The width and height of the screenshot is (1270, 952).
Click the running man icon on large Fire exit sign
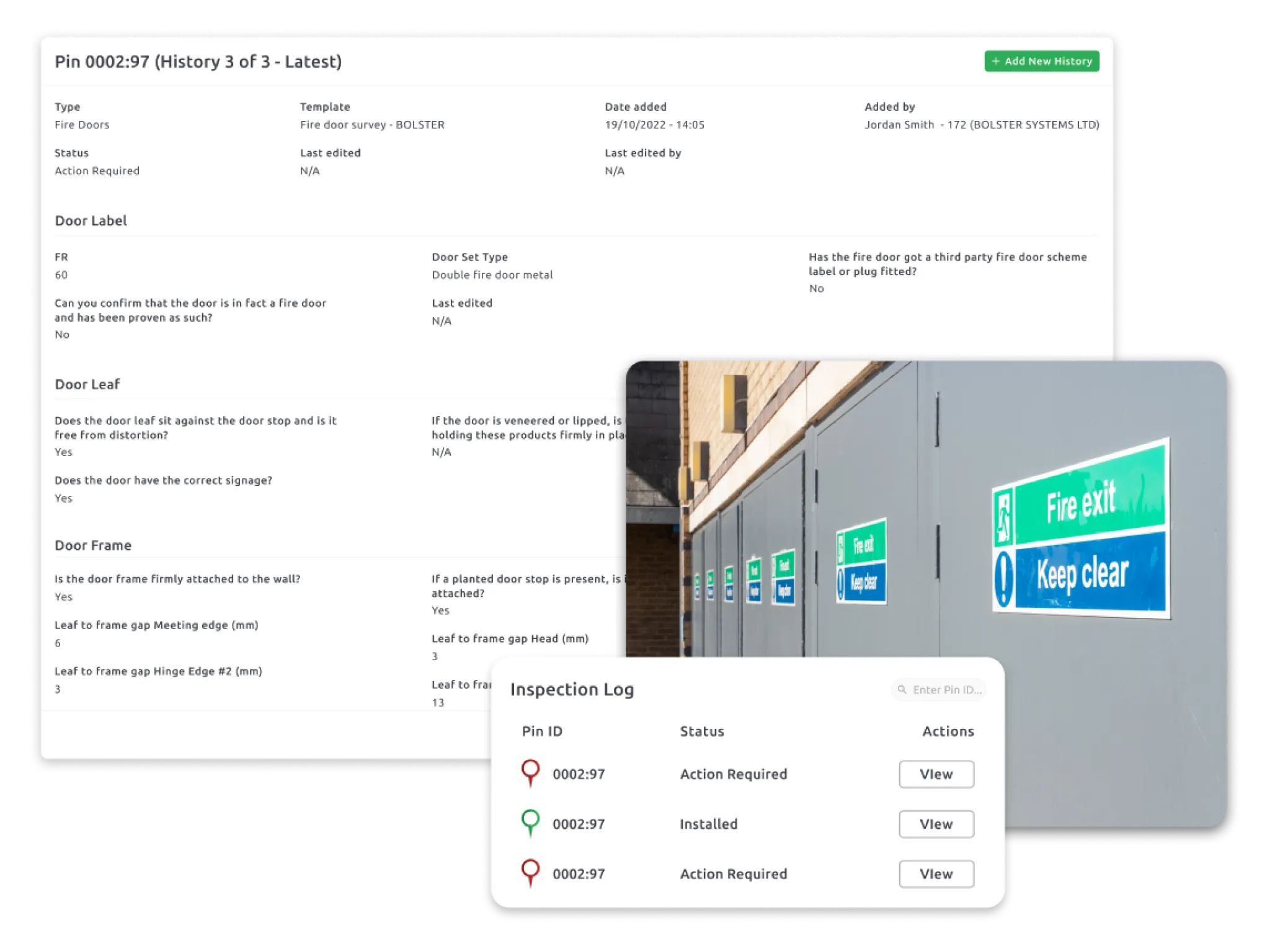pos(1004,518)
